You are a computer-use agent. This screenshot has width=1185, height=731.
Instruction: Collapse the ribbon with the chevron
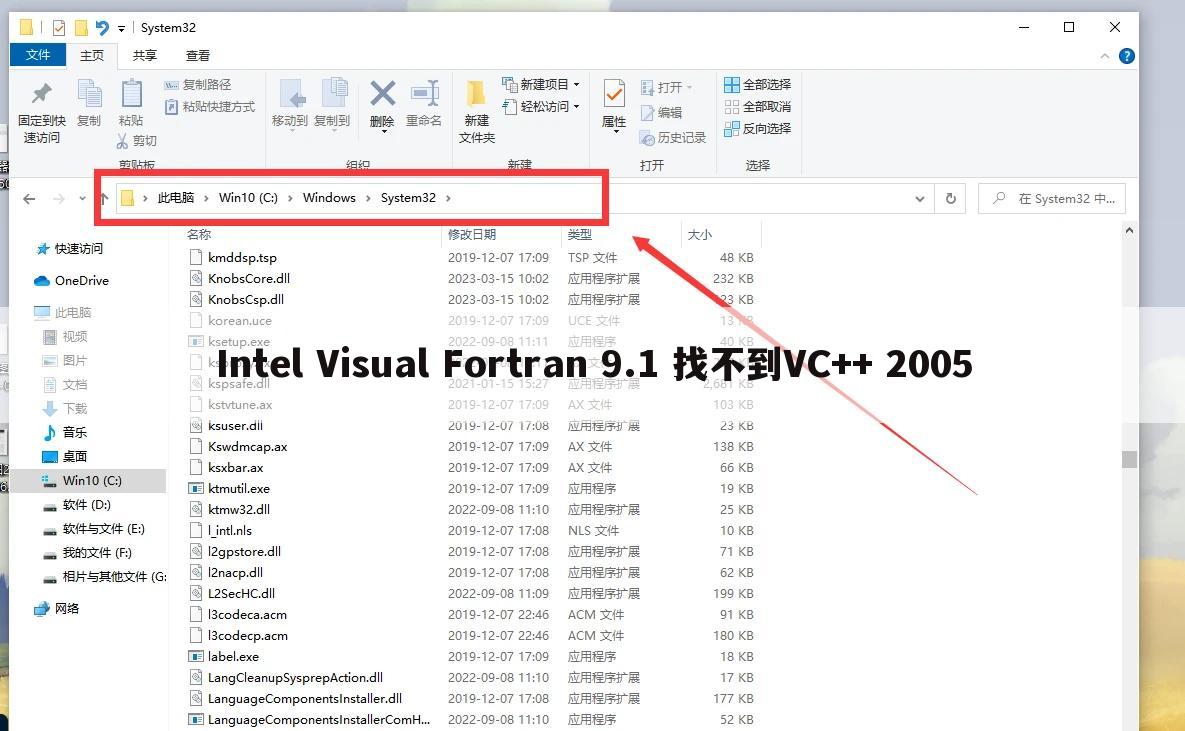tap(1105, 56)
